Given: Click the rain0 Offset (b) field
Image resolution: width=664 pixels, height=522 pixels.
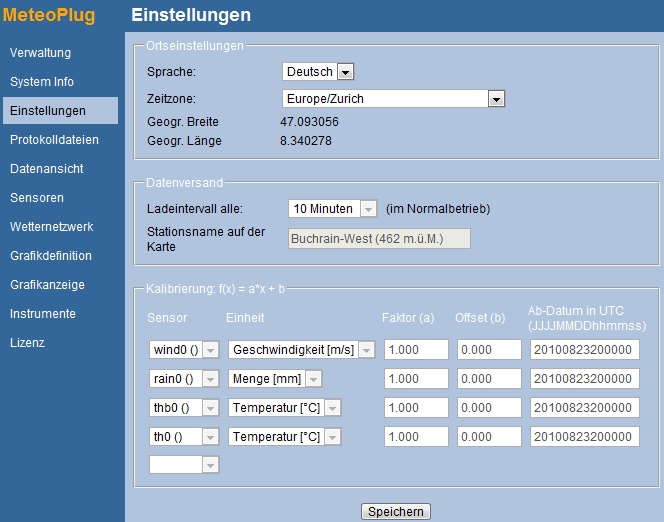Looking at the screenshot, I should coord(489,378).
